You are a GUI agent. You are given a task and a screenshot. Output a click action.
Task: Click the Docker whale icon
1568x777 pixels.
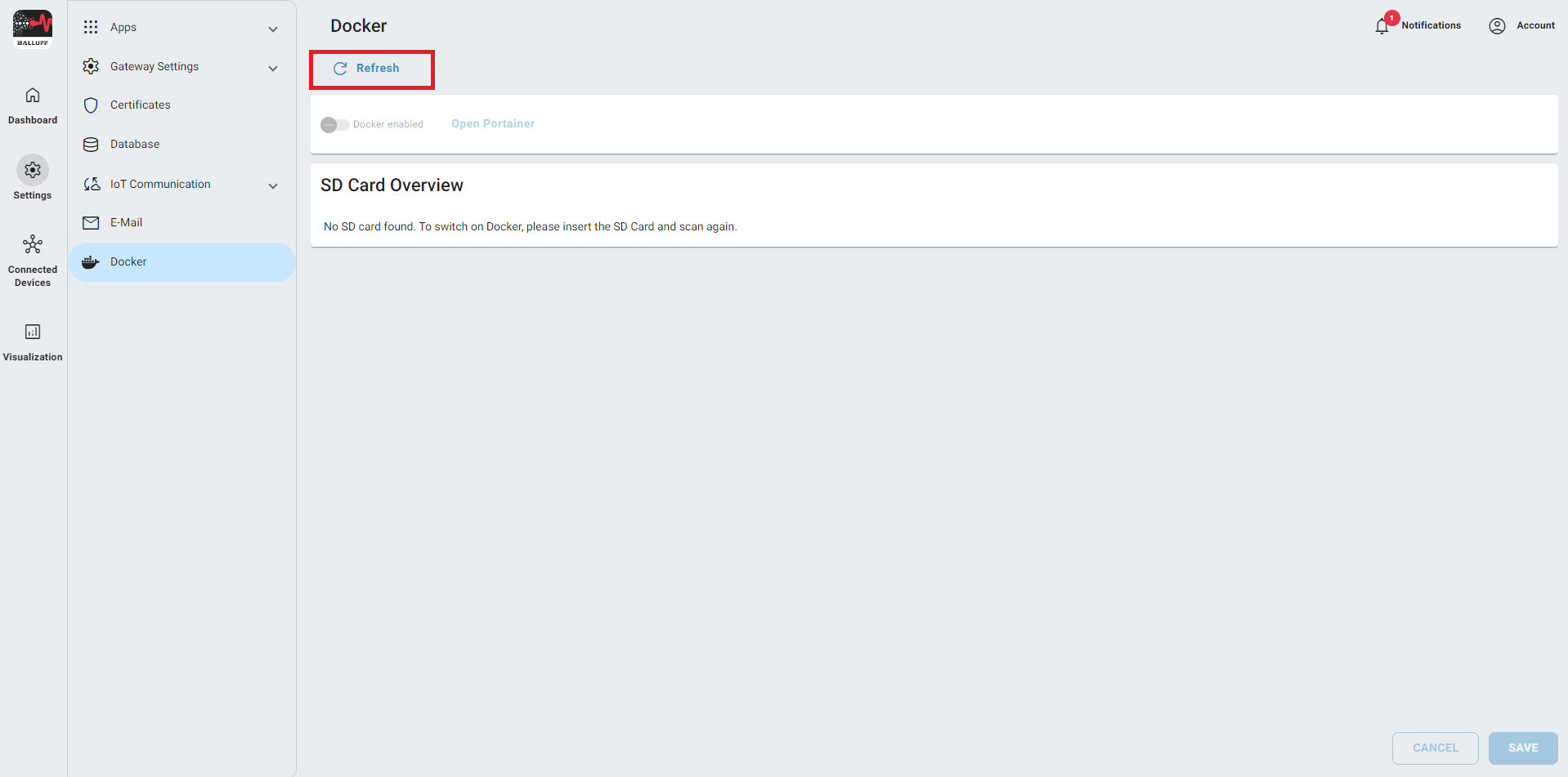91,262
